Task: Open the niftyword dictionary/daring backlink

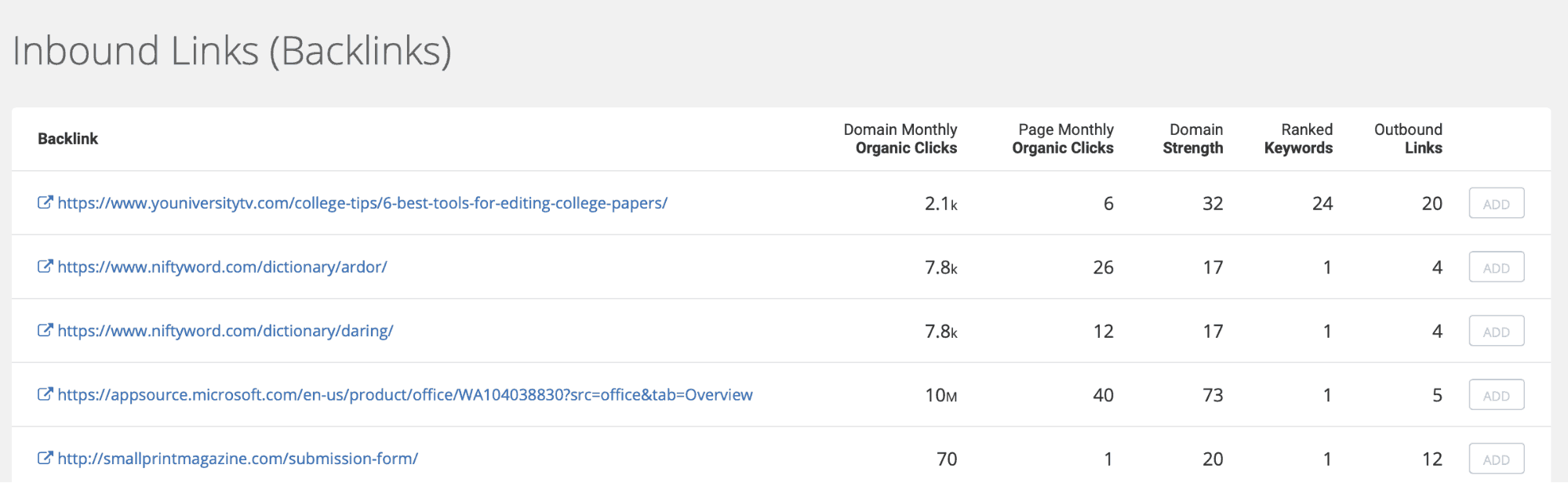Action: click(225, 331)
